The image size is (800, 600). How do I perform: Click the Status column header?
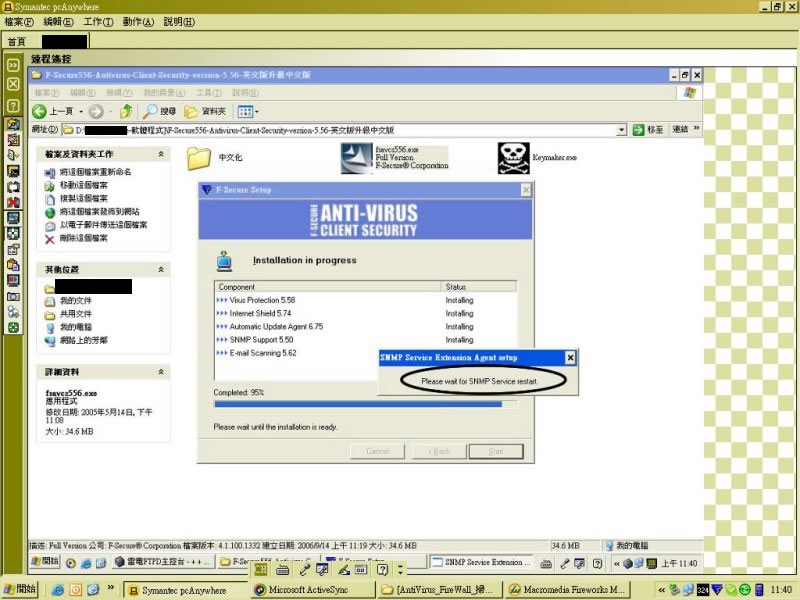[x=479, y=287]
